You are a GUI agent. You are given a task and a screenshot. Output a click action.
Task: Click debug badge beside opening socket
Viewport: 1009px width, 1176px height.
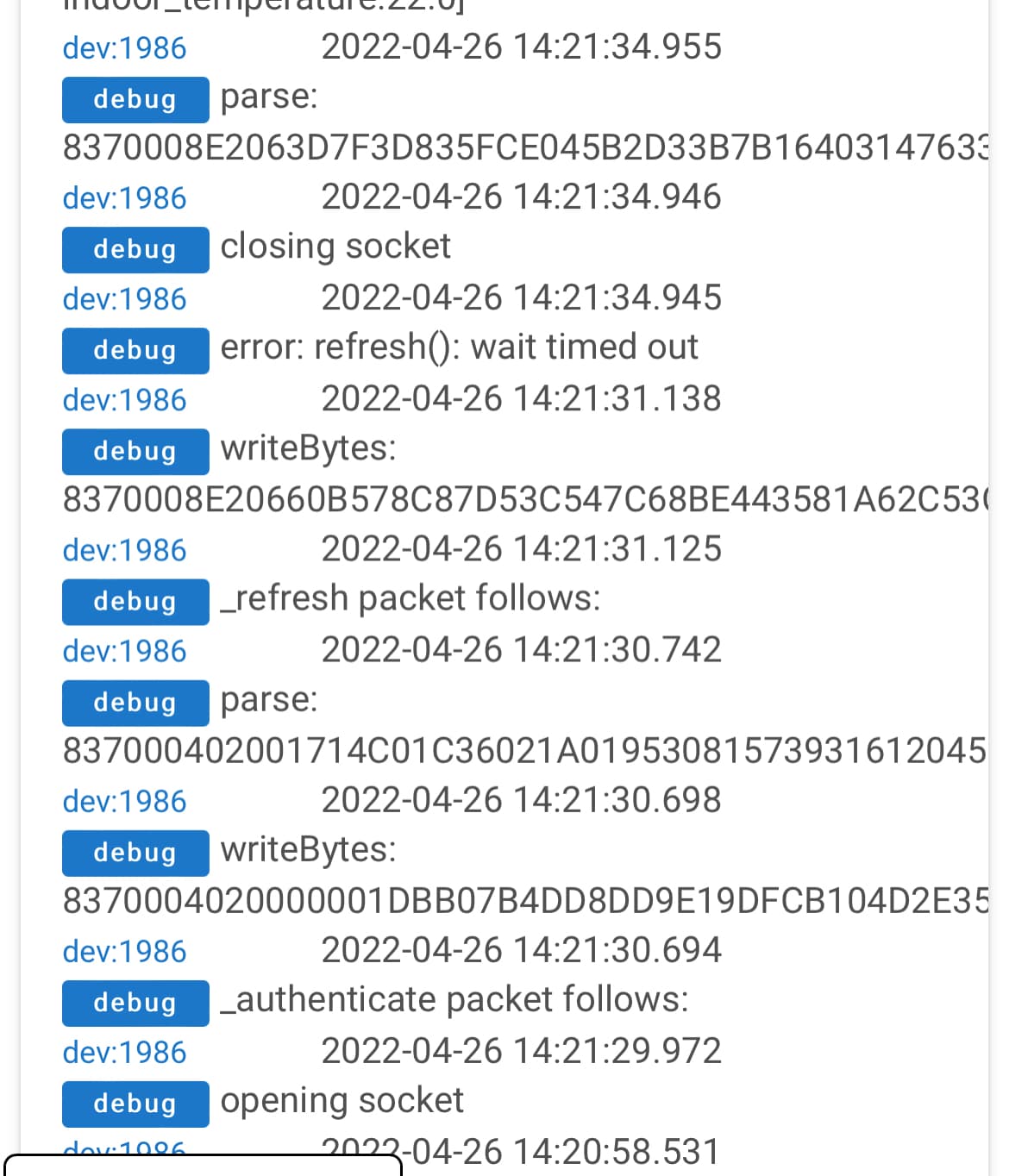tap(135, 1104)
